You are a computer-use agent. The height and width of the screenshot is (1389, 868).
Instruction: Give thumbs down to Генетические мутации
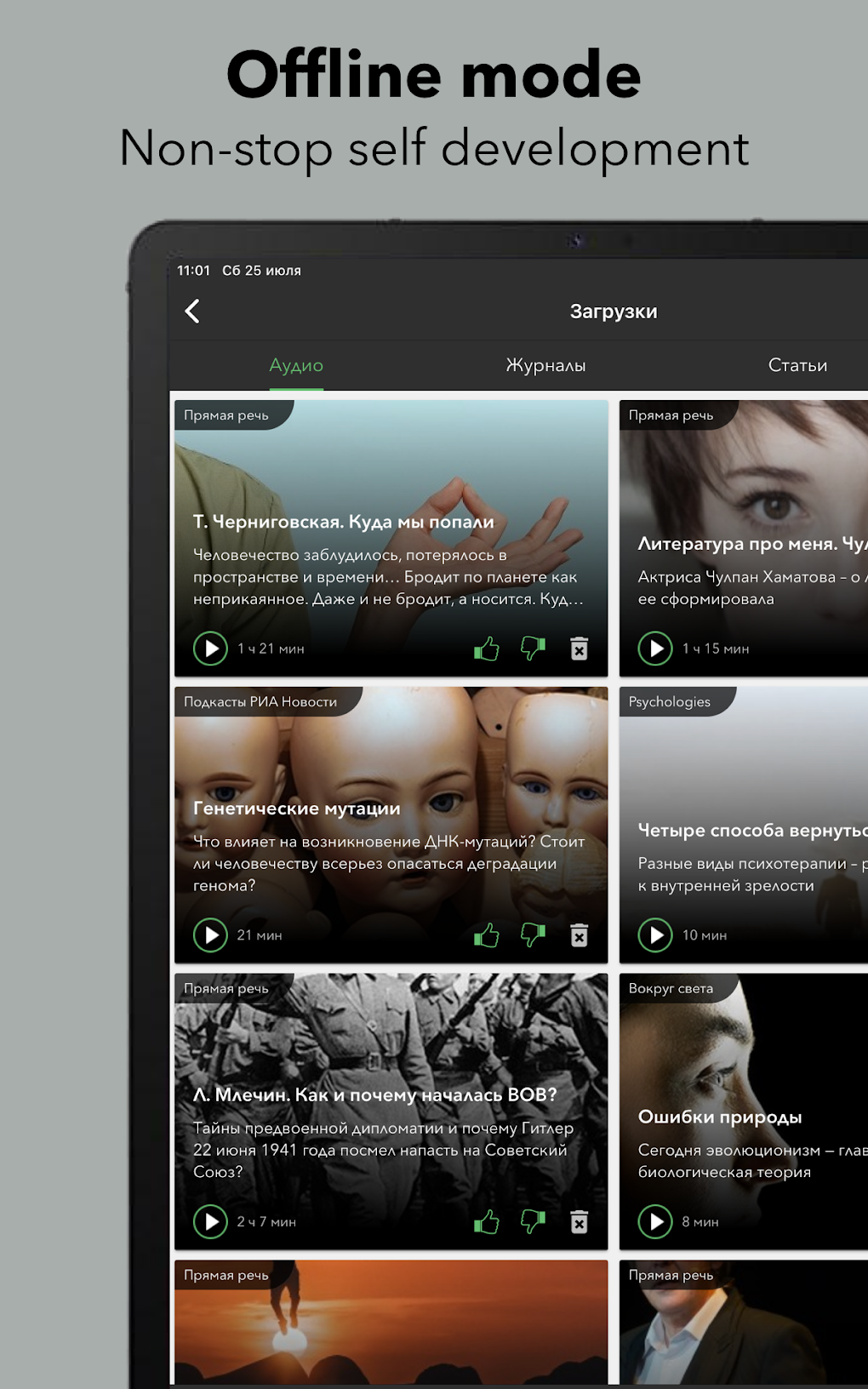pyautogui.click(x=534, y=935)
